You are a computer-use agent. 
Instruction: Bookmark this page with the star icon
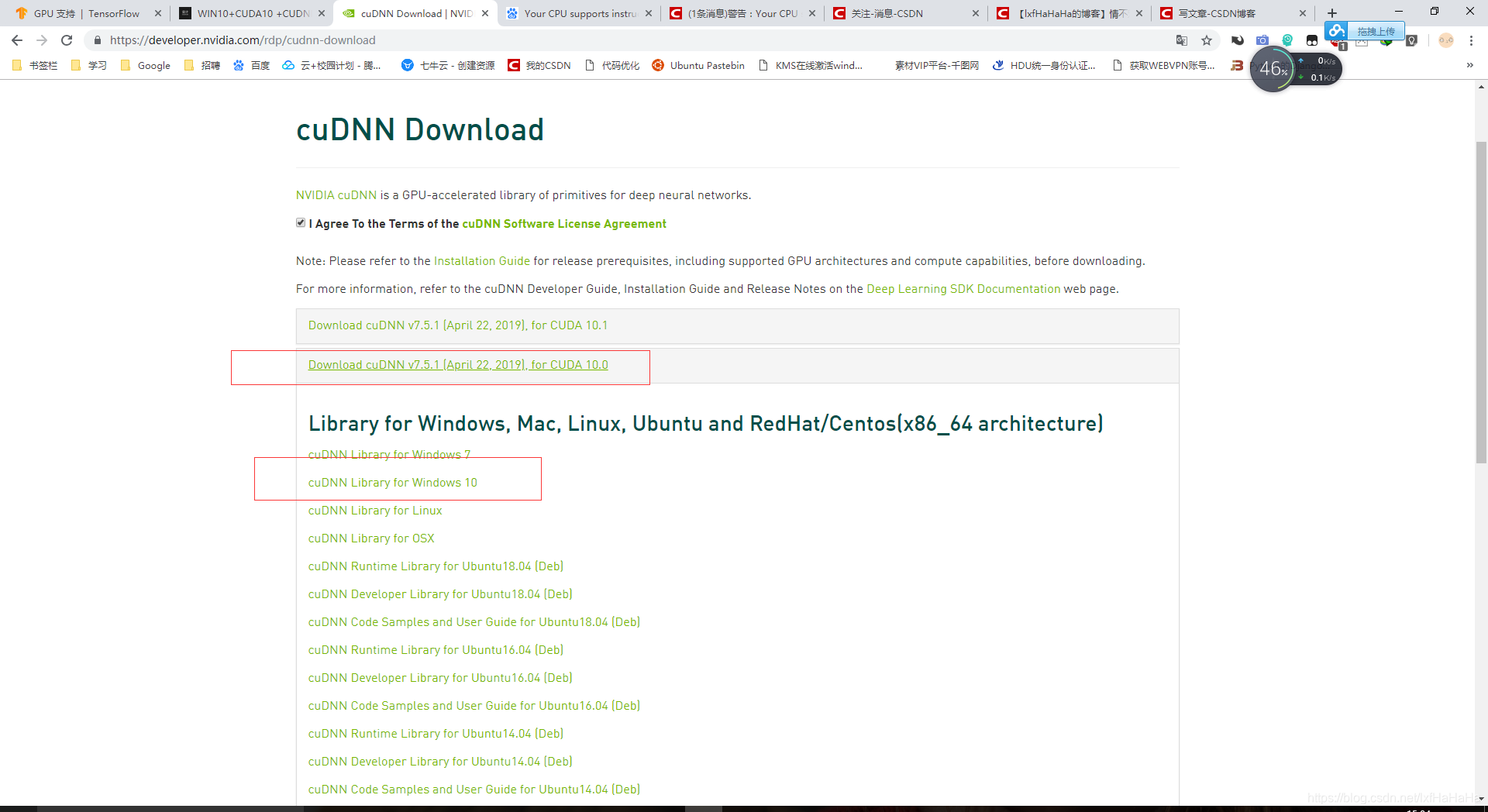[x=1207, y=40]
